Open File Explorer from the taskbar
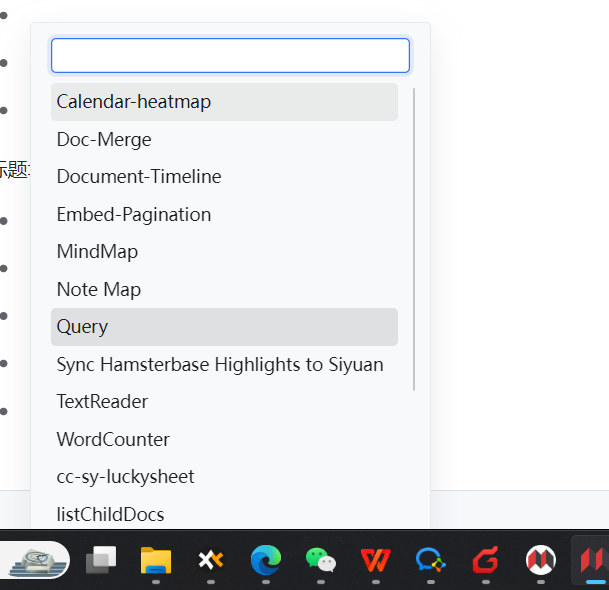 pos(156,560)
